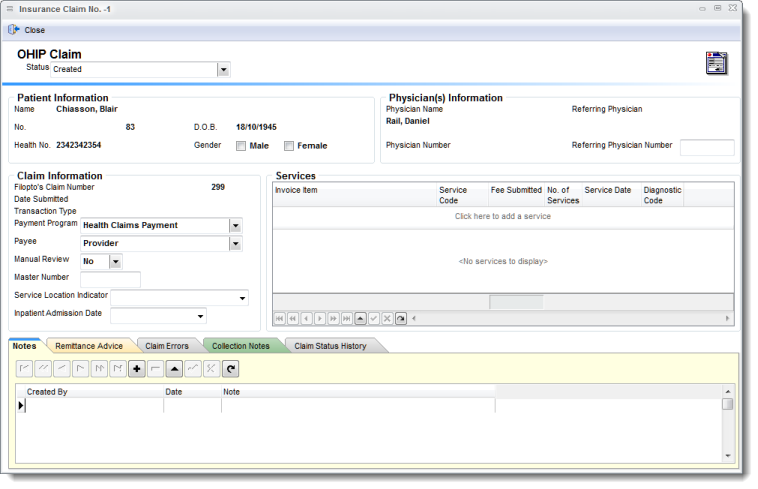Image resolution: width=758 pixels, height=489 pixels.
Task: Click the services navigator edit up-arrow button
Action: pyautogui.click(x=360, y=318)
